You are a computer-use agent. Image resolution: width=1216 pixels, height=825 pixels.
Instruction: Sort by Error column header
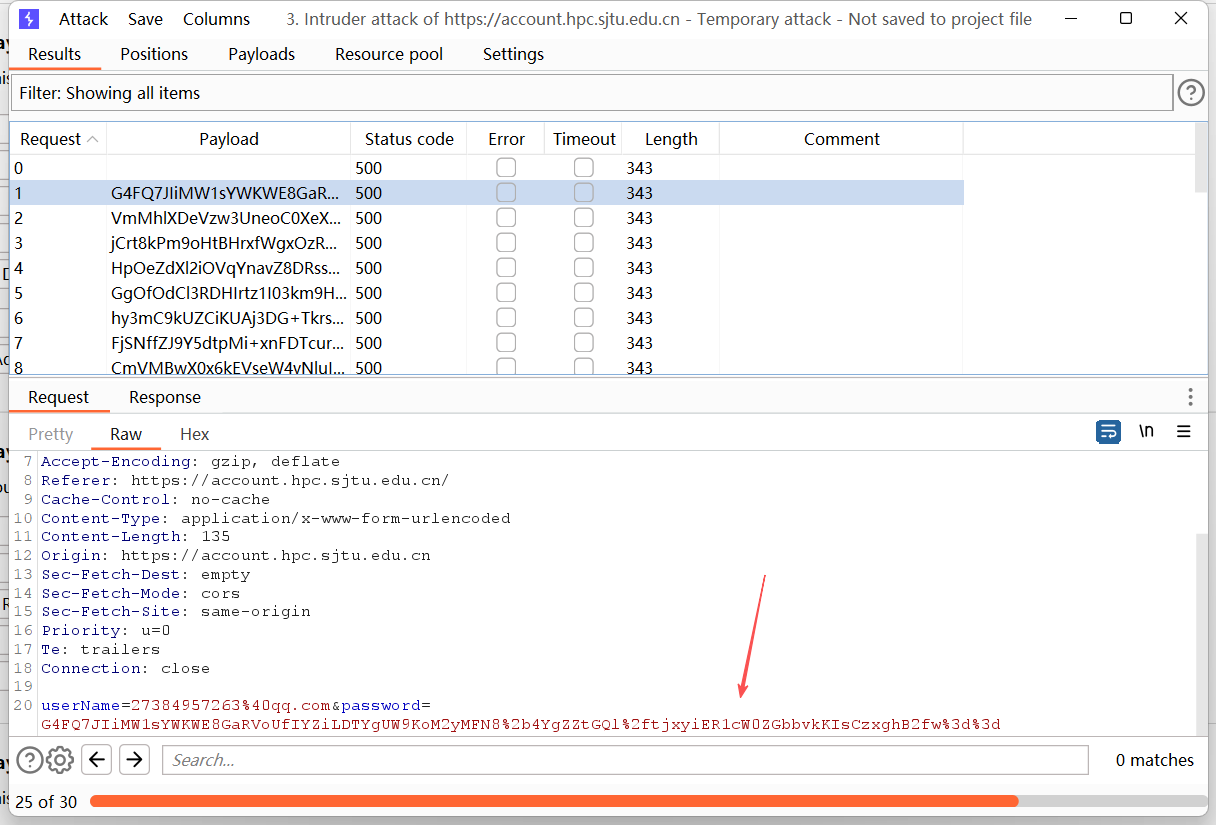[x=506, y=139]
